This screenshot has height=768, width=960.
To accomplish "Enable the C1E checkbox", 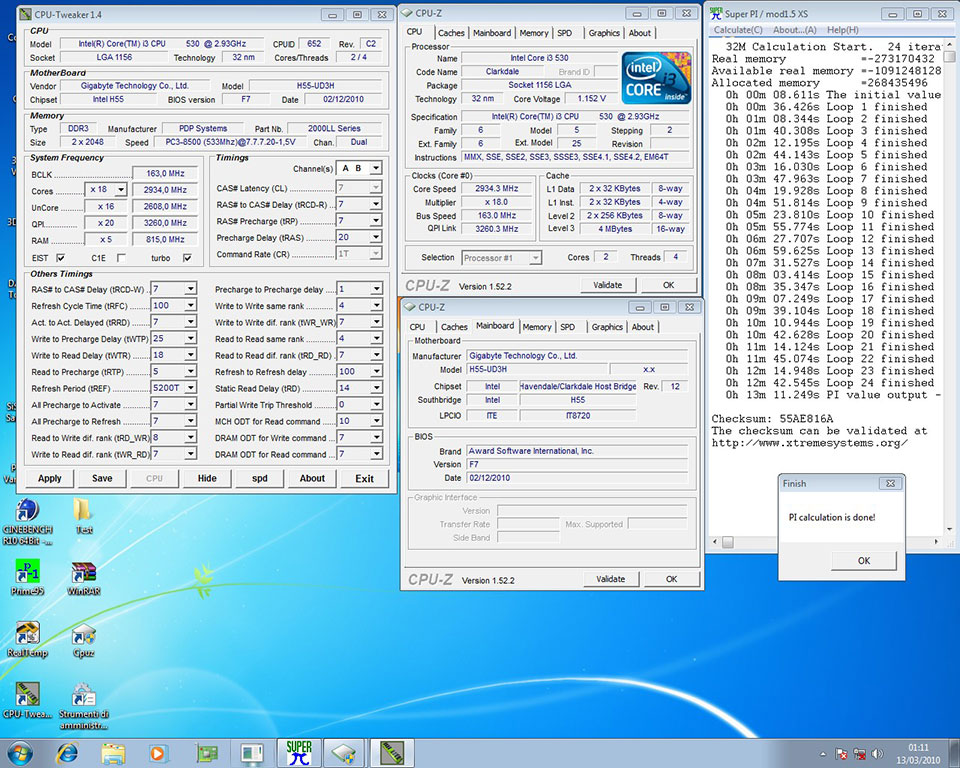I will click(121, 258).
